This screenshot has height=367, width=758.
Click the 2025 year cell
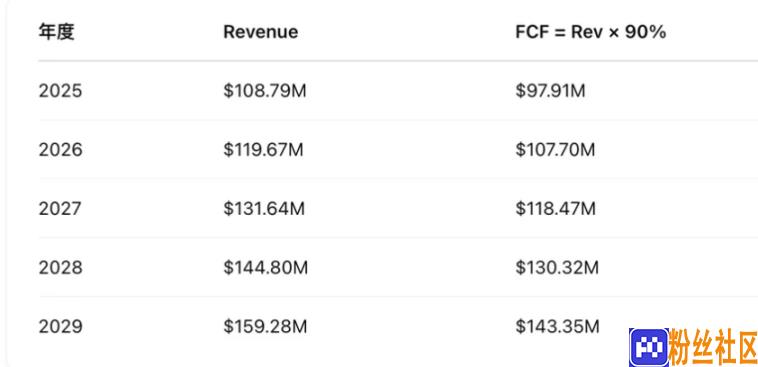pos(60,91)
